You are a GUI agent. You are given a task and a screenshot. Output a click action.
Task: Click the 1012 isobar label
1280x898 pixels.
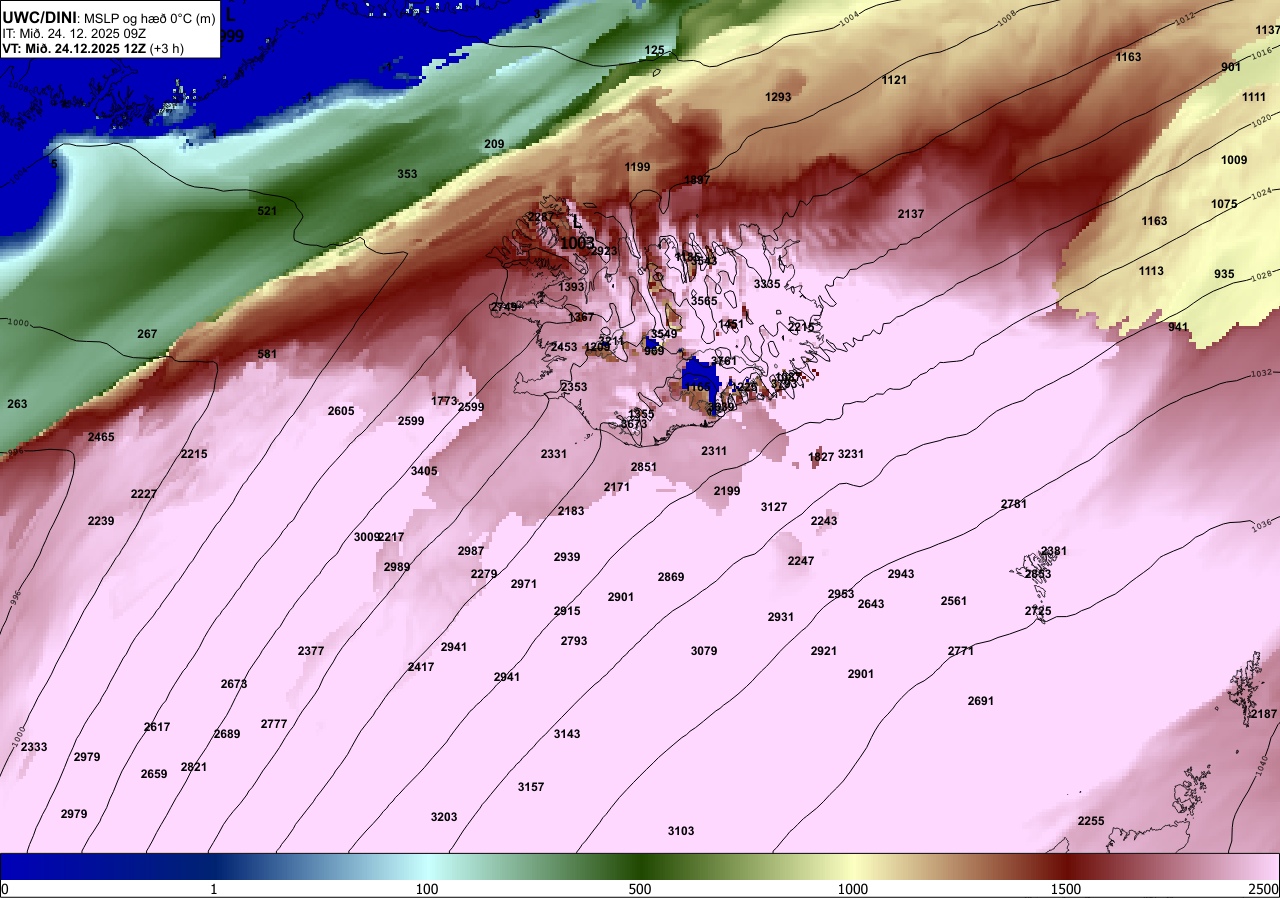[1185, 19]
